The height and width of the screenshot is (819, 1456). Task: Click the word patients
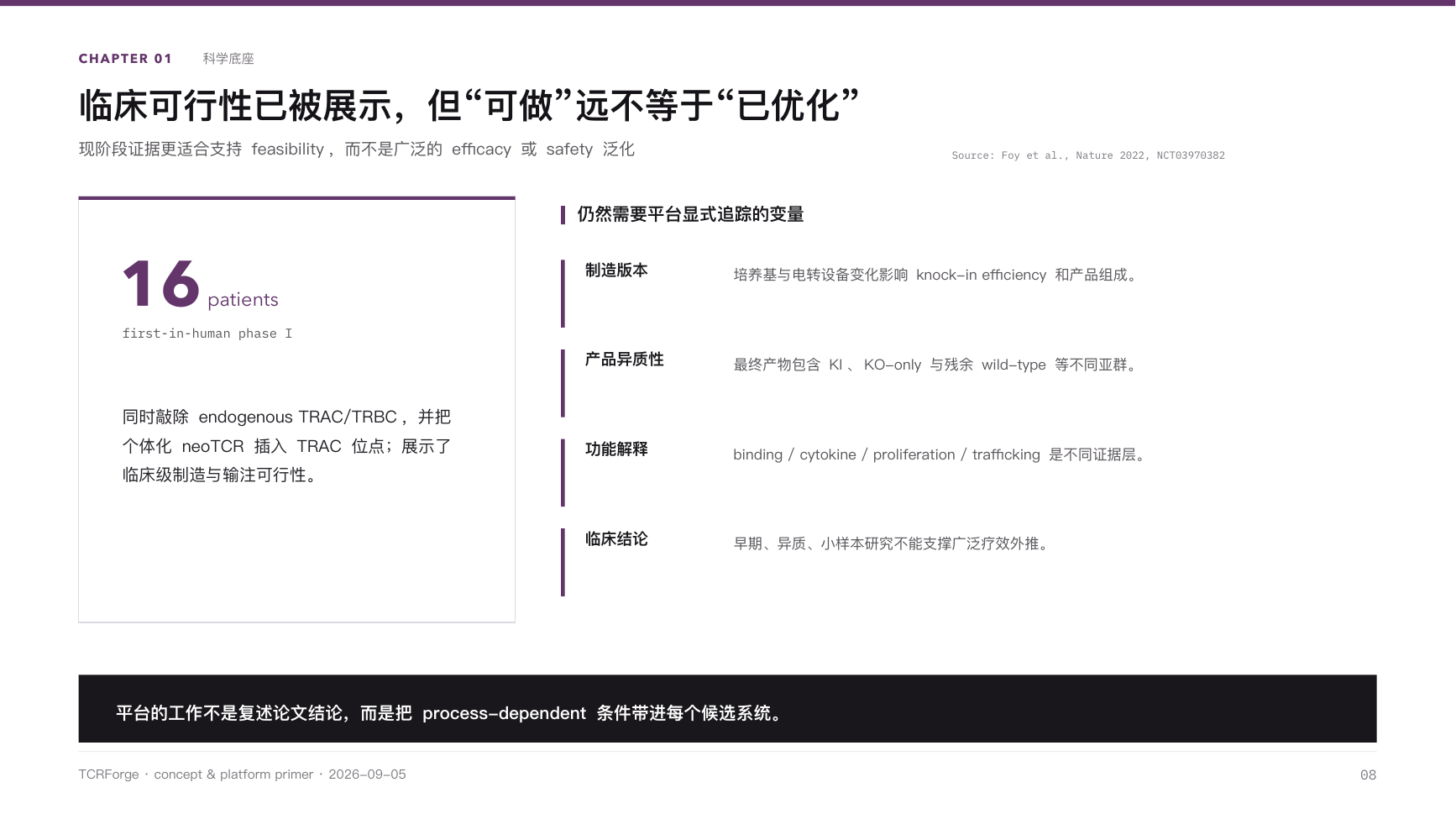[x=243, y=300]
